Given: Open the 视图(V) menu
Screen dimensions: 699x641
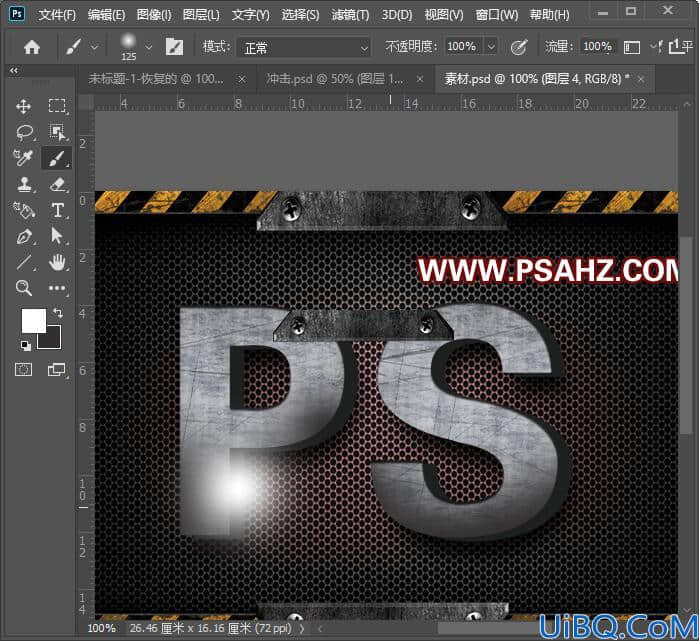Looking at the screenshot, I should (444, 15).
